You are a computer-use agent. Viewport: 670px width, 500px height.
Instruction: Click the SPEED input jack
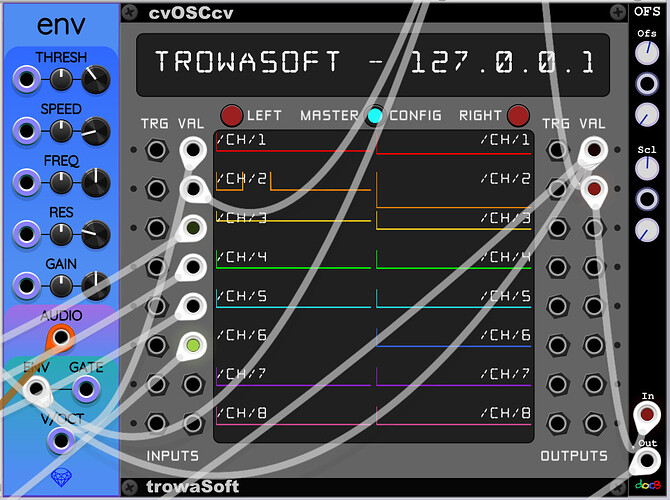pos(26,131)
